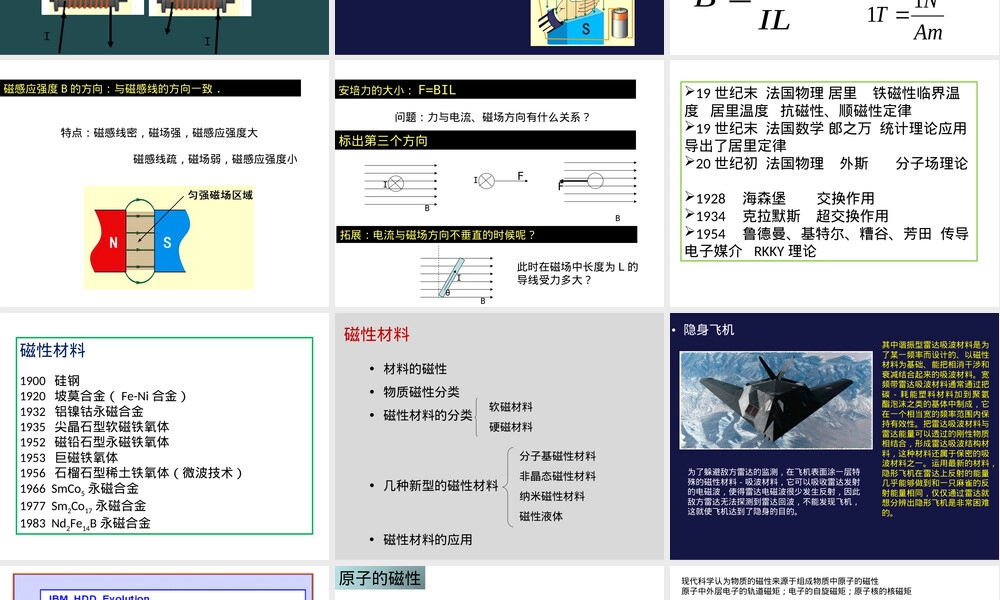Click the line 1934 克拉默斯 超交换作用

[786, 216]
